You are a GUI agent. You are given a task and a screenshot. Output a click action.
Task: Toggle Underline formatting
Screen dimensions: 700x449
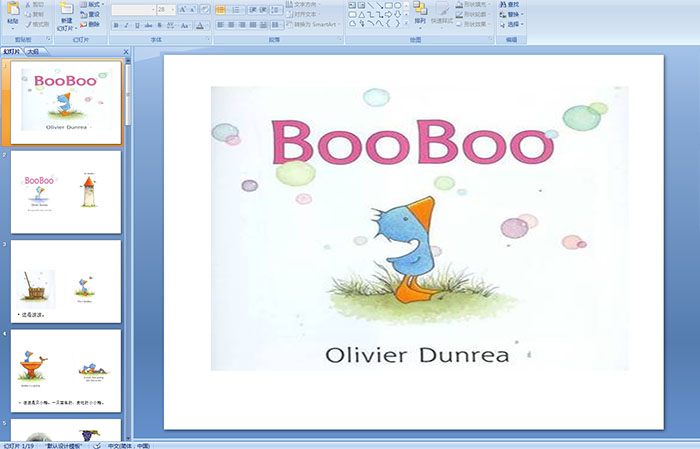click(x=137, y=25)
